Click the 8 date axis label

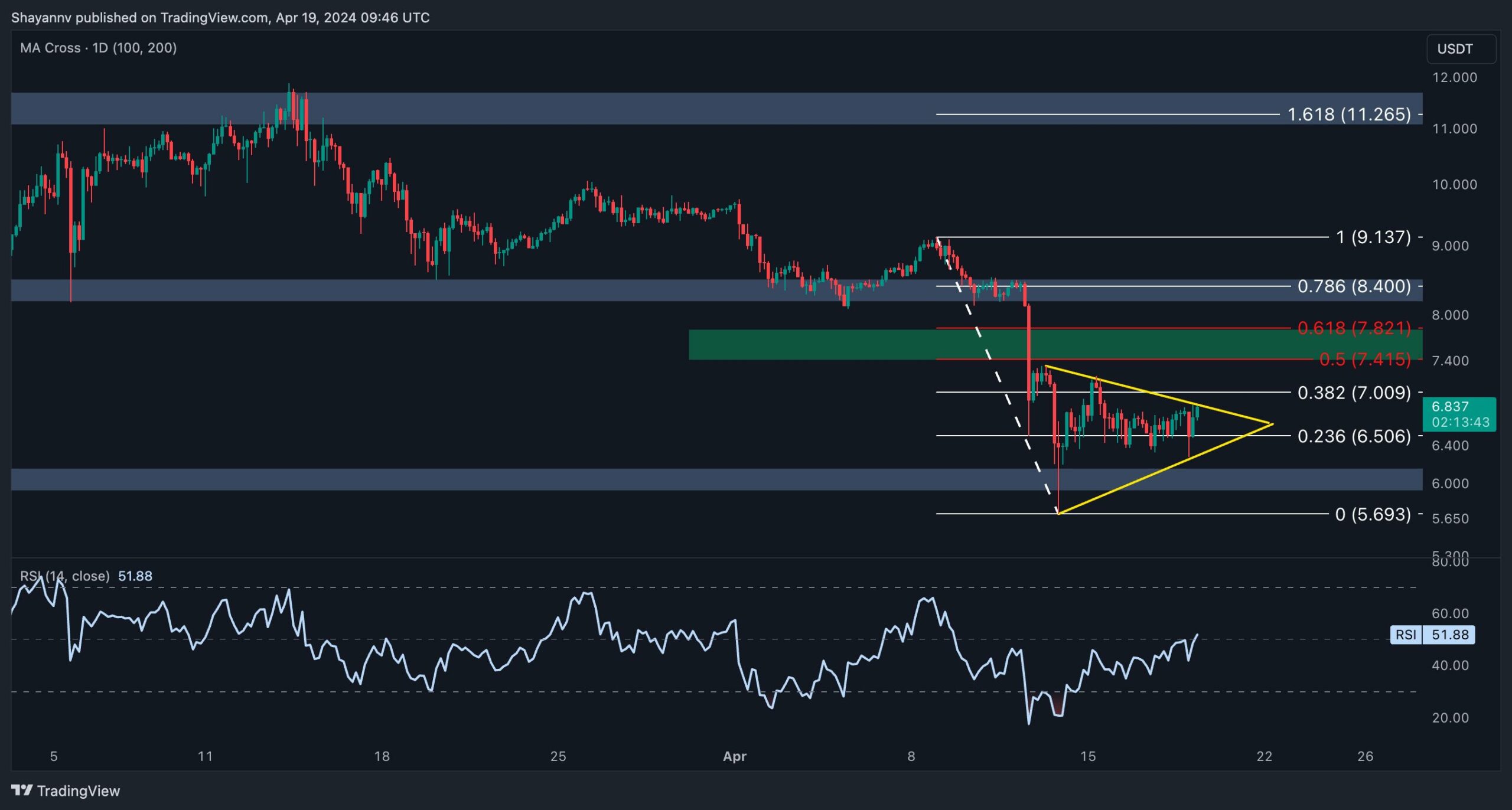(911, 756)
